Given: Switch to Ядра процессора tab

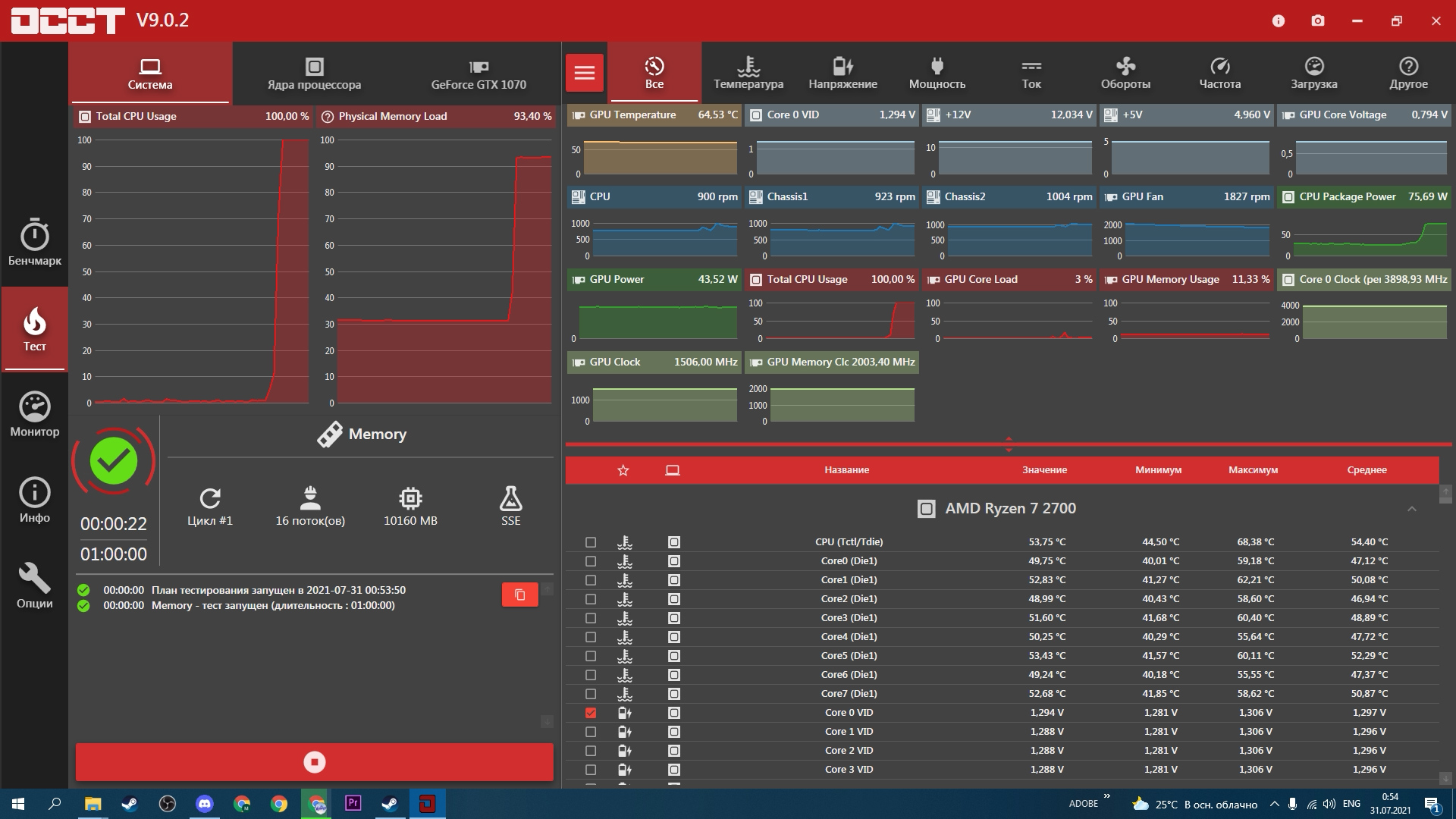Looking at the screenshot, I should tap(314, 74).
